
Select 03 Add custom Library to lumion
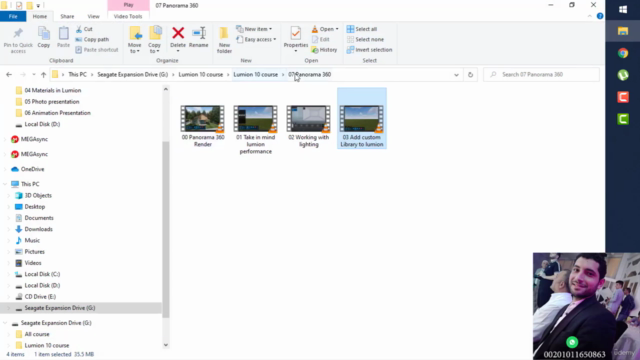coord(362,118)
